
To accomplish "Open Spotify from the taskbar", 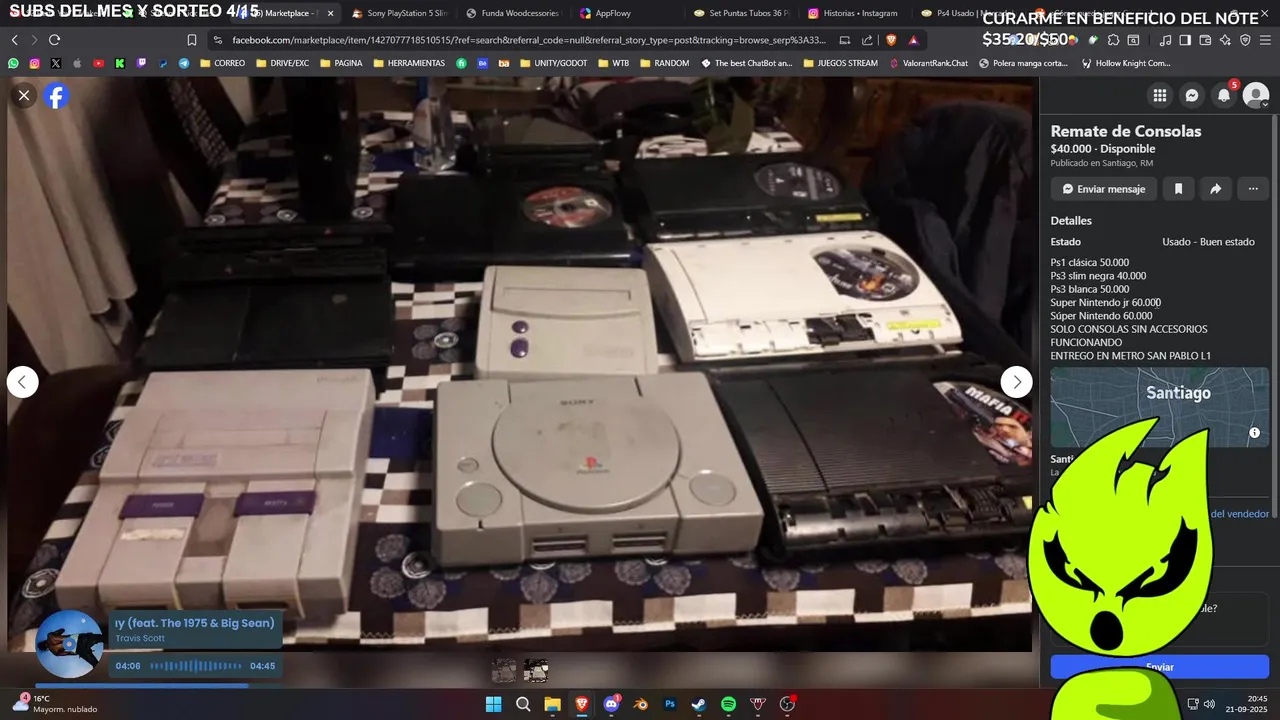I will (729, 704).
